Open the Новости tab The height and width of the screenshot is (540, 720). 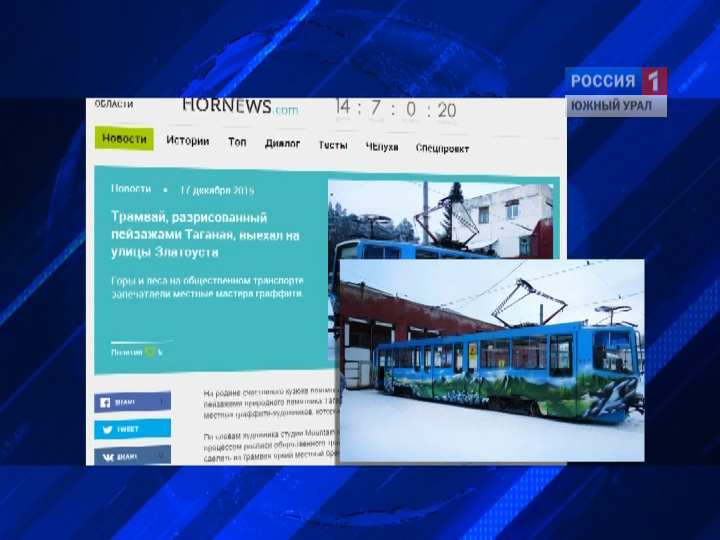tap(124, 139)
